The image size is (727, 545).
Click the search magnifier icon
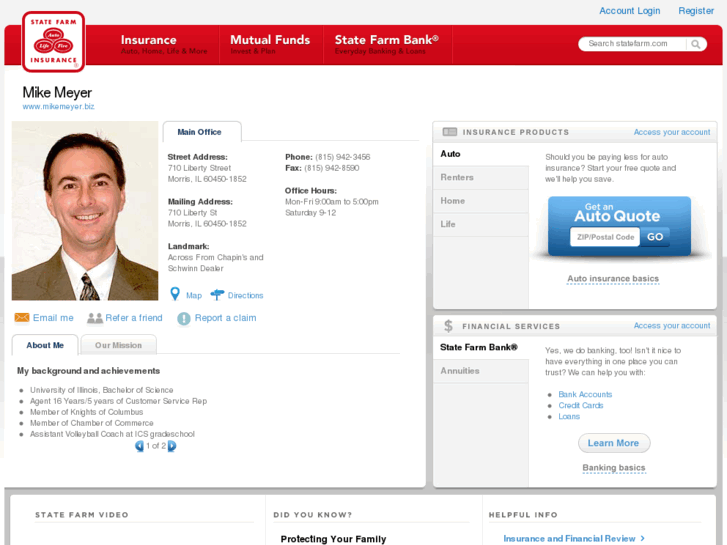[x=695, y=44]
